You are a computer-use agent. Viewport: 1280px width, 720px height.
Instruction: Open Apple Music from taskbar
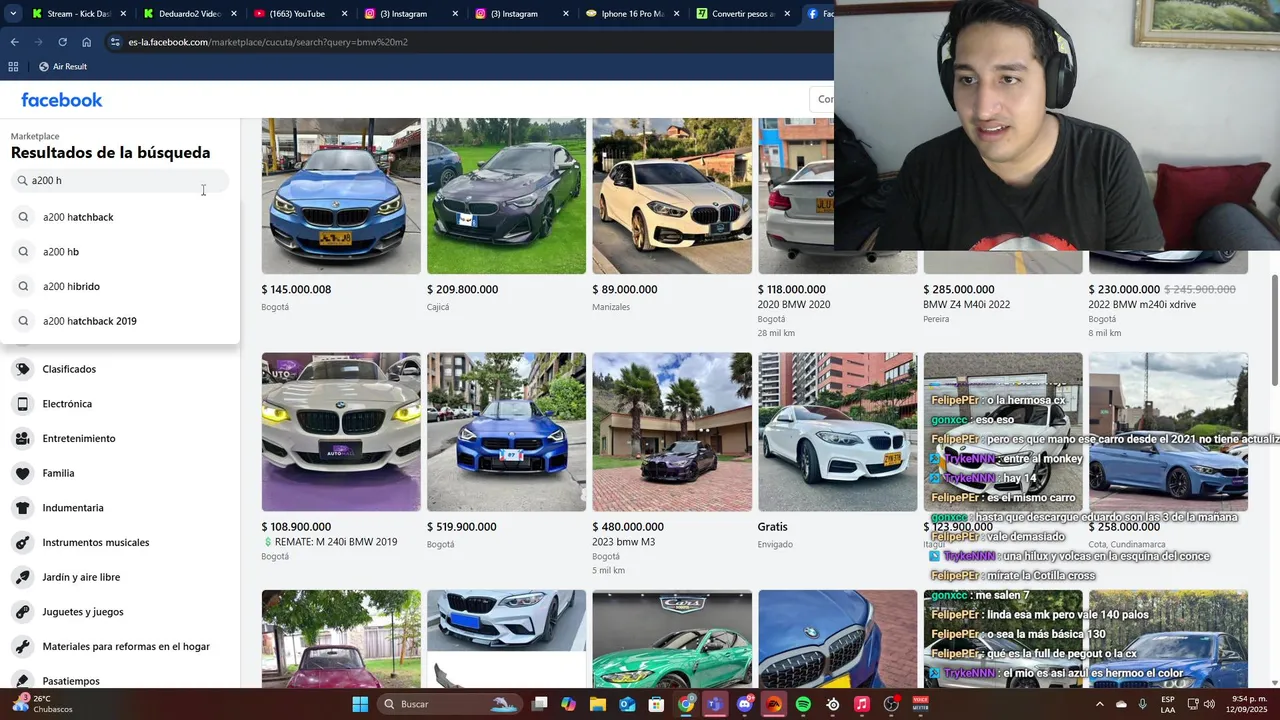[x=862, y=704]
